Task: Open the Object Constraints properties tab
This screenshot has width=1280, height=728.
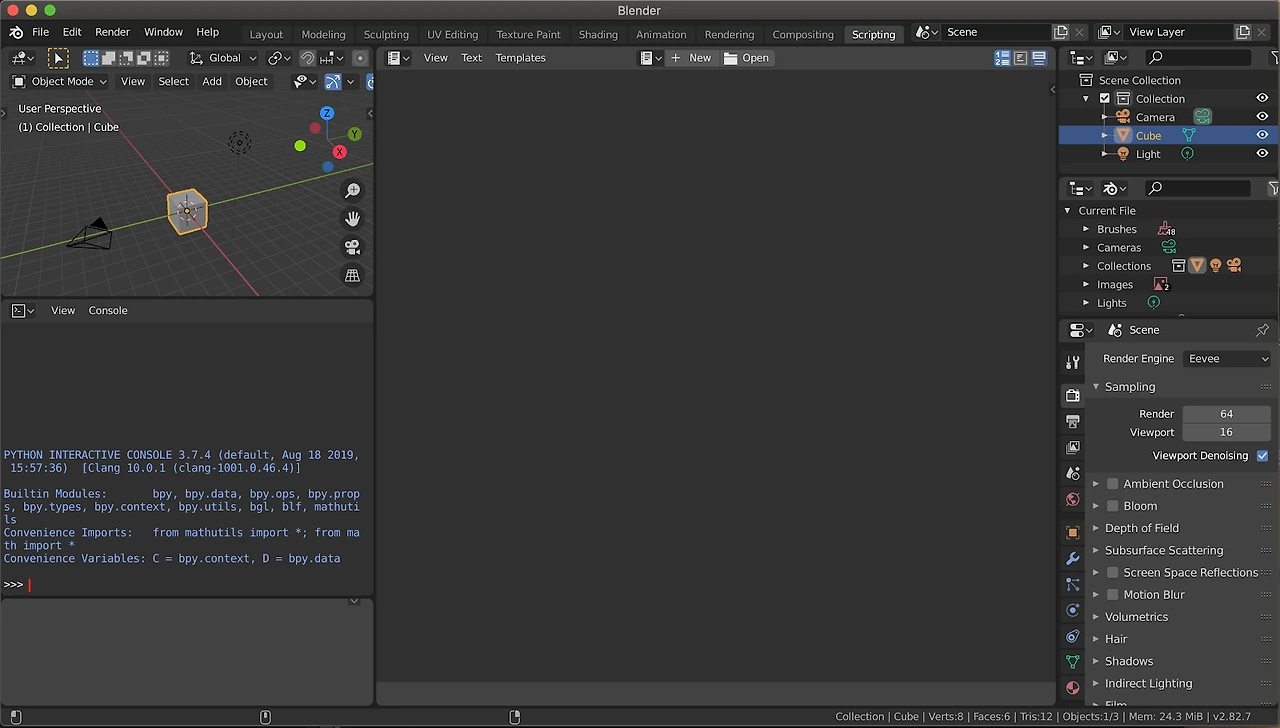Action: click(1073, 636)
